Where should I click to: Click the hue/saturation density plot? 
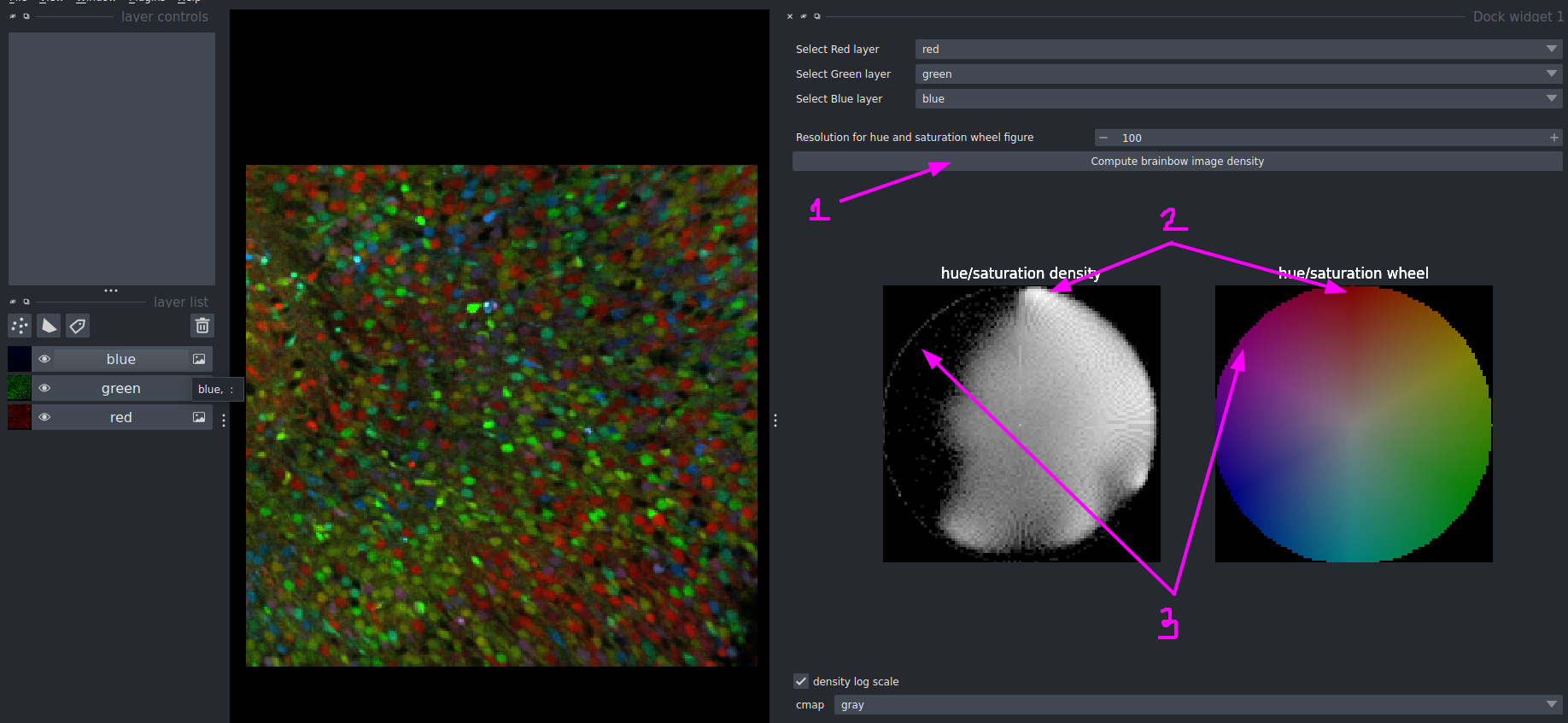click(1021, 424)
